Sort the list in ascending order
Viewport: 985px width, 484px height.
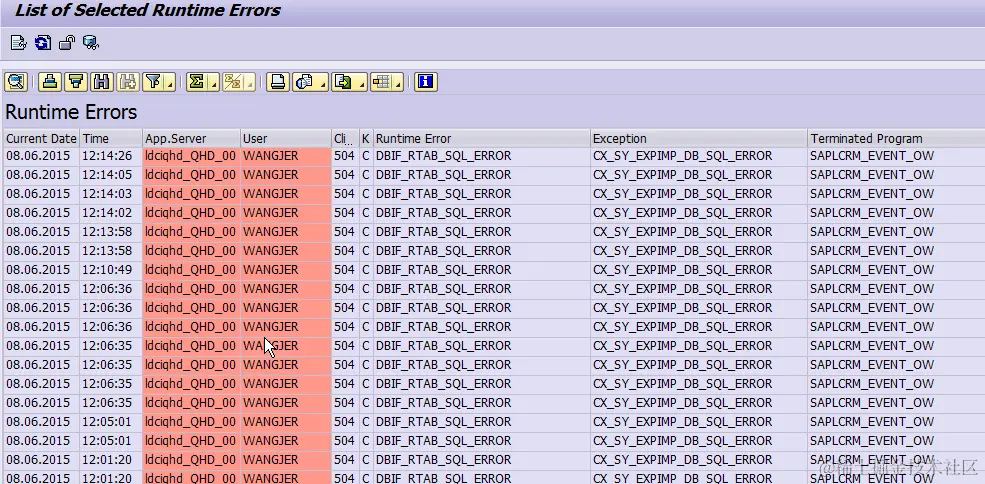coord(50,82)
